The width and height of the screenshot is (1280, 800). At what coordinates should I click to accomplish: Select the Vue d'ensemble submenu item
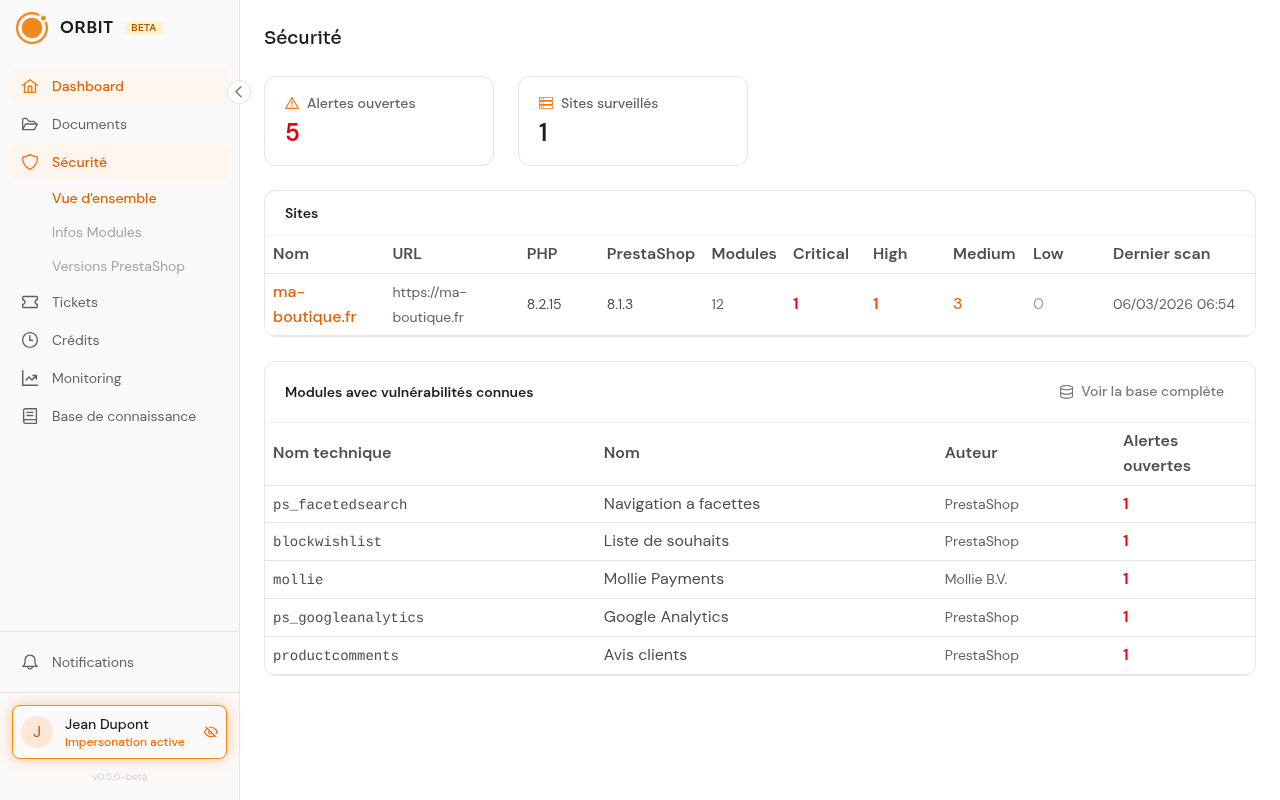(x=104, y=198)
